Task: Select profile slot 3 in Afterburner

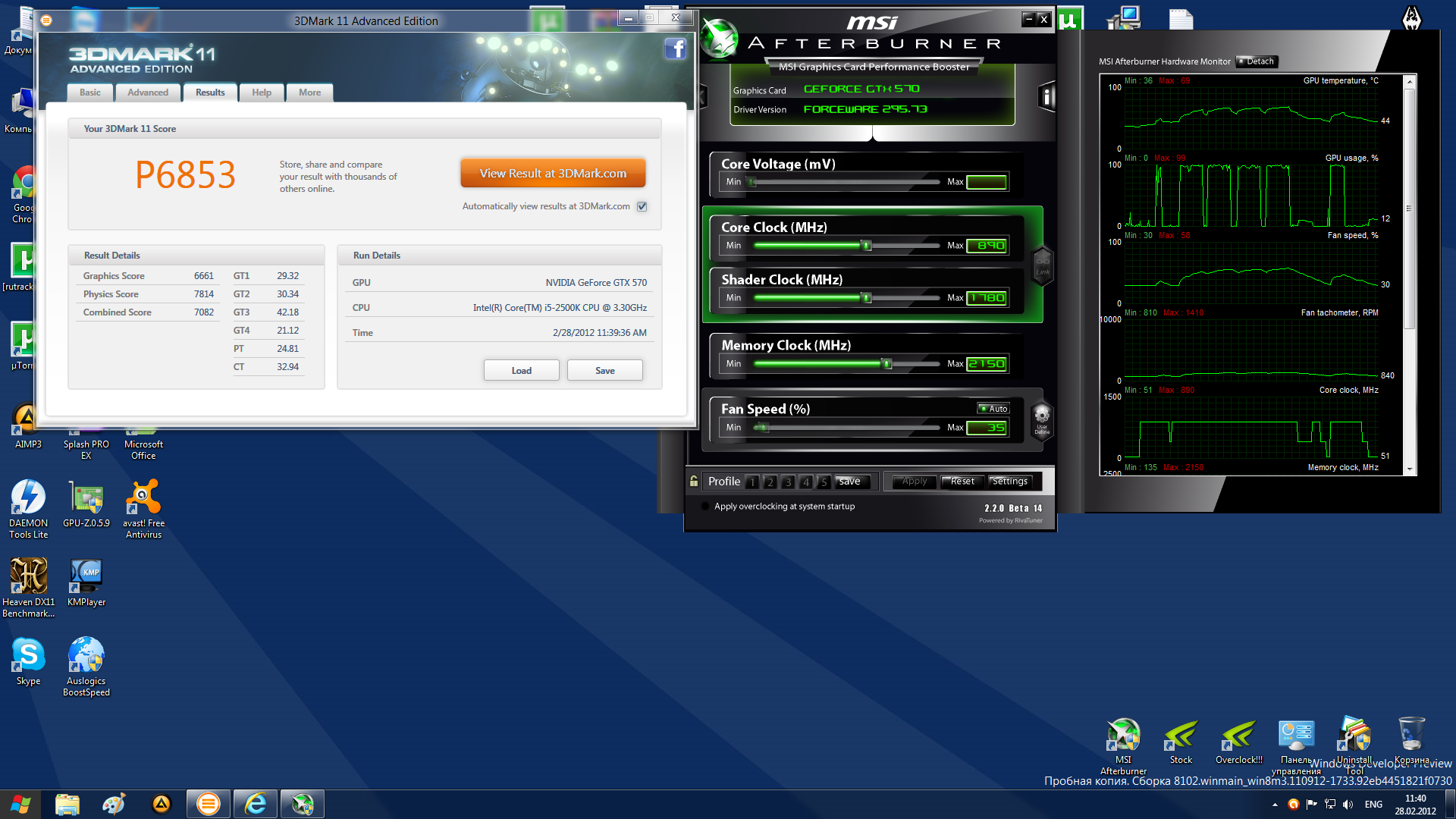Action: click(788, 482)
